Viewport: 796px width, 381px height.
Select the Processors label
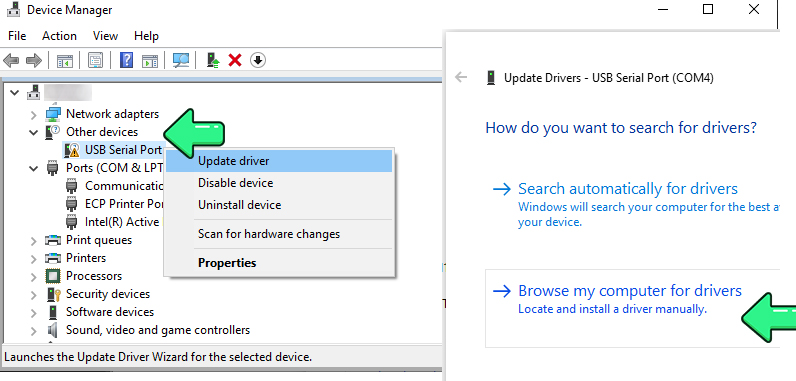[94, 276]
